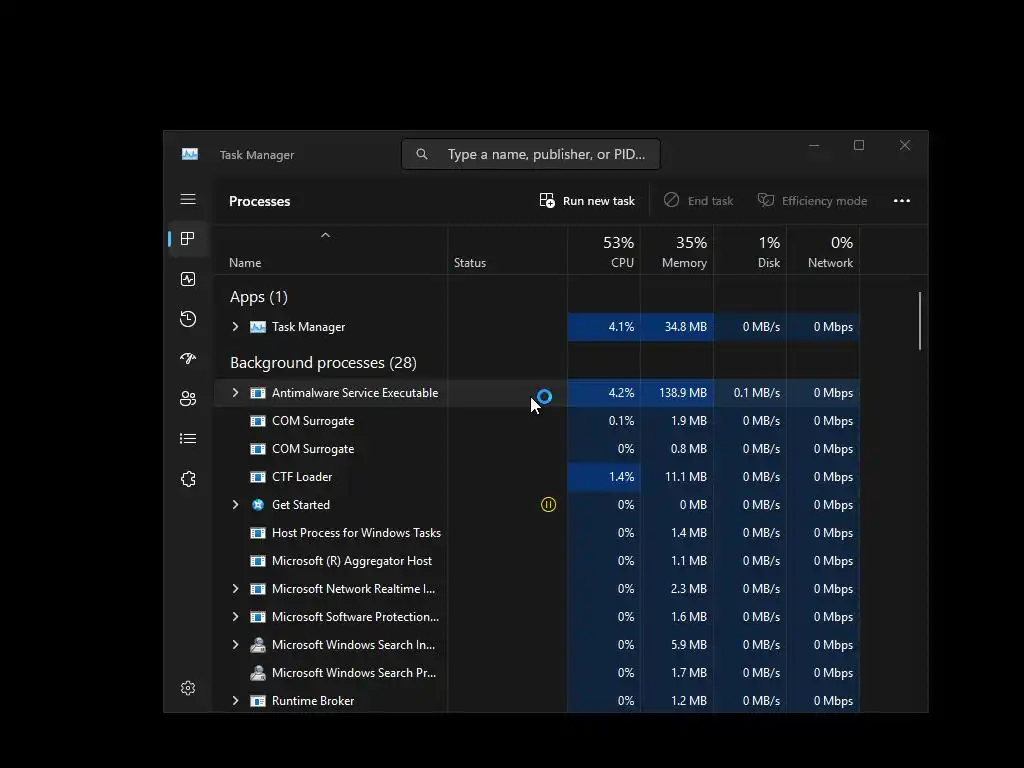The height and width of the screenshot is (768, 1024).
Task: Click the Microsoft Windows Search Pr... icon
Action: pos(258,673)
